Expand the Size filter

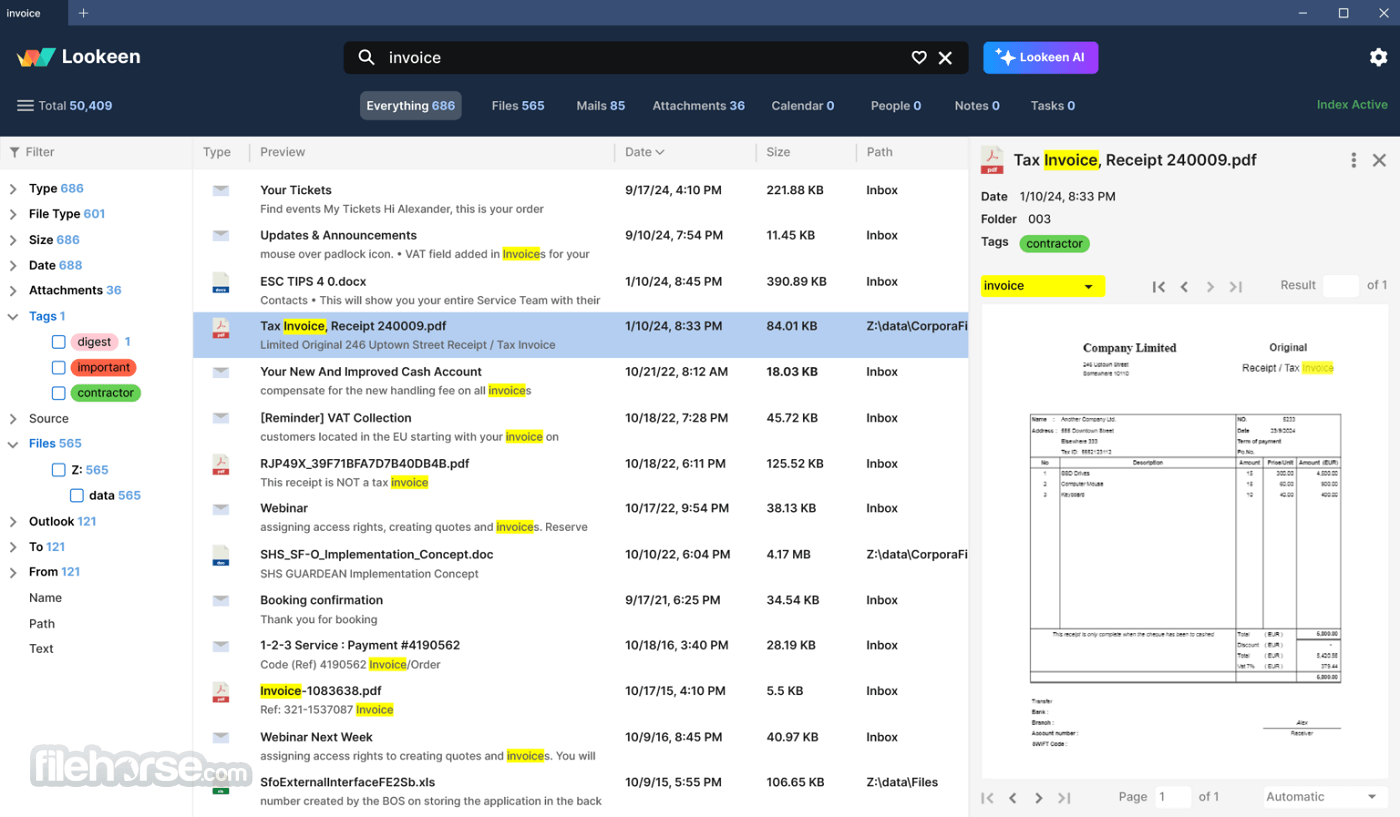13,240
